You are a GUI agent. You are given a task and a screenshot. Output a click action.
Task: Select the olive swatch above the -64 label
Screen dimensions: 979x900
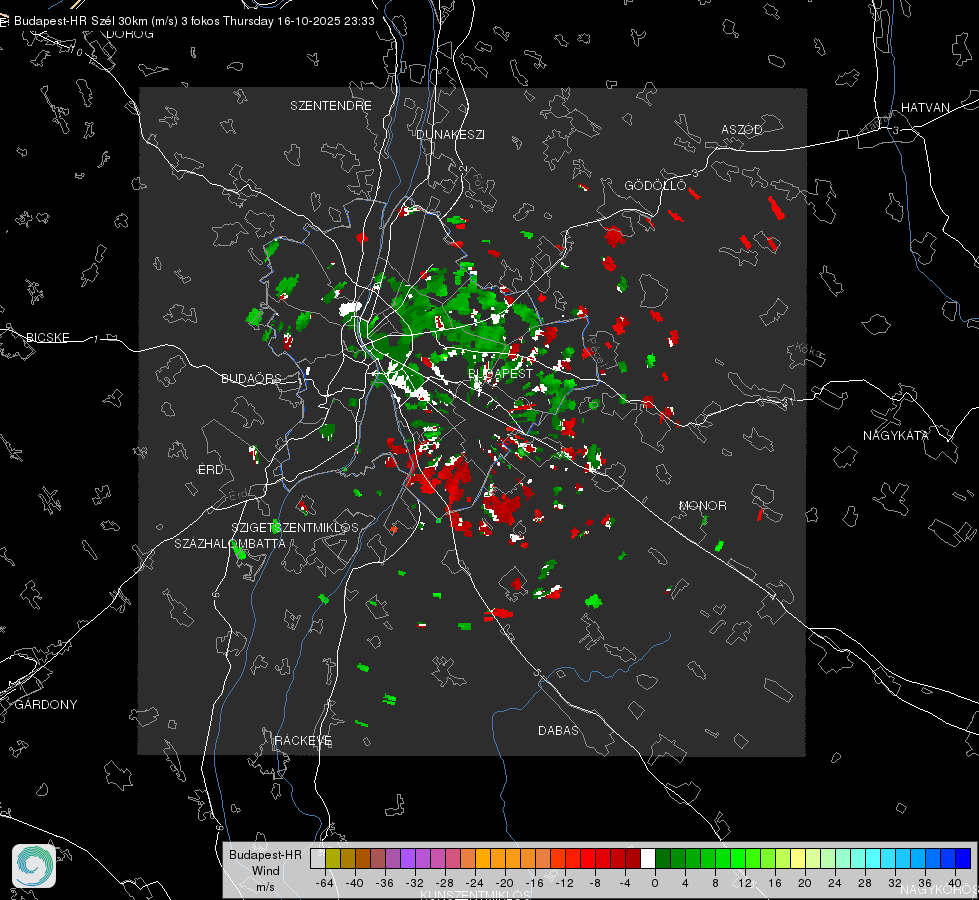click(333, 858)
